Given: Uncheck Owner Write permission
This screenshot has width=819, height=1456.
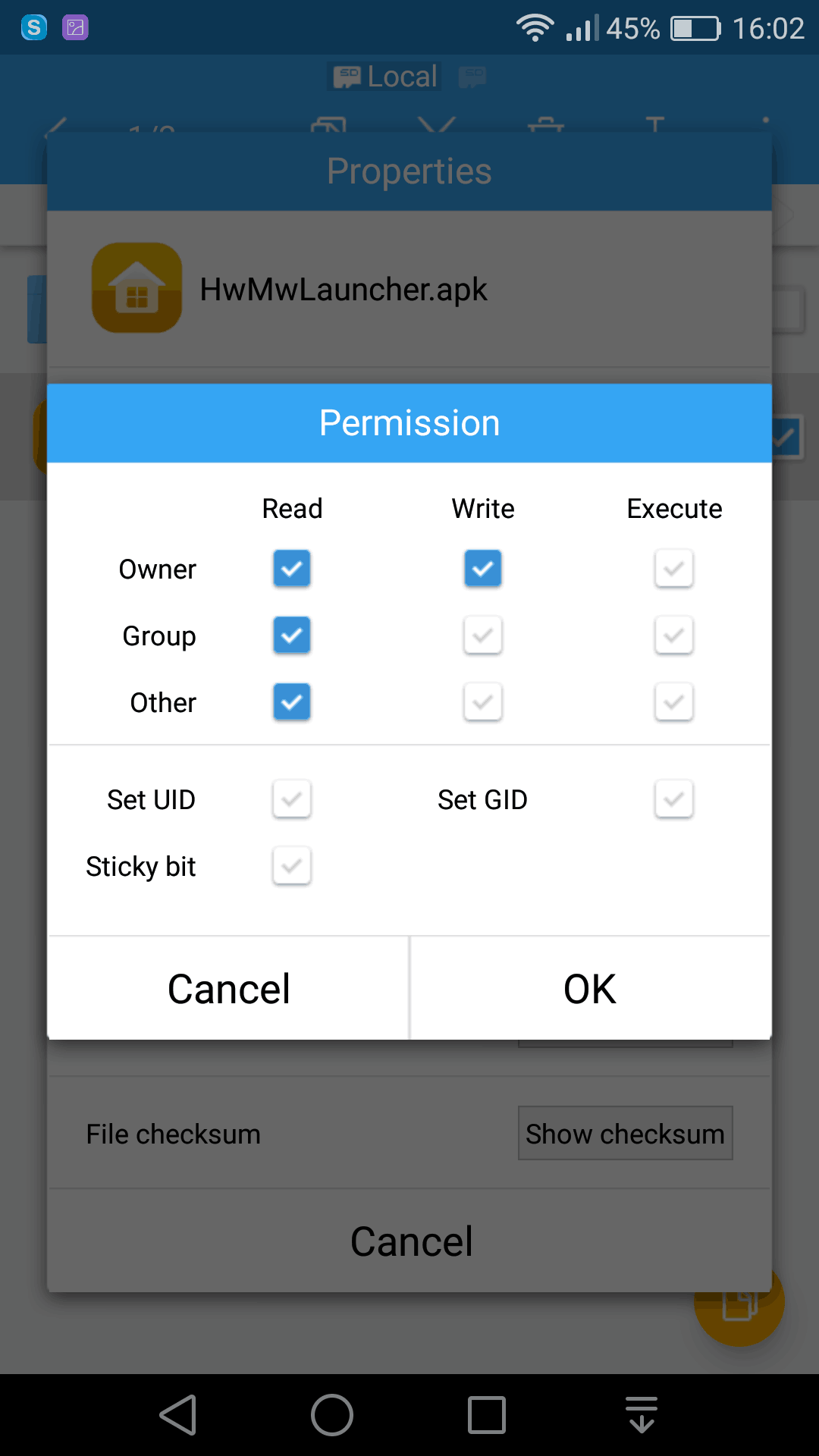Looking at the screenshot, I should pyautogui.click(x=483, y=569).
